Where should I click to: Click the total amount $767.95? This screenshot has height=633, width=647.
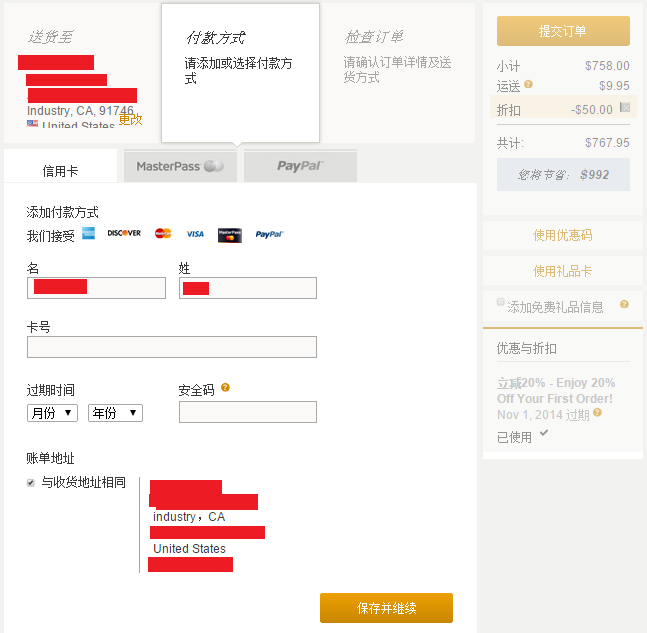(607, 143)
